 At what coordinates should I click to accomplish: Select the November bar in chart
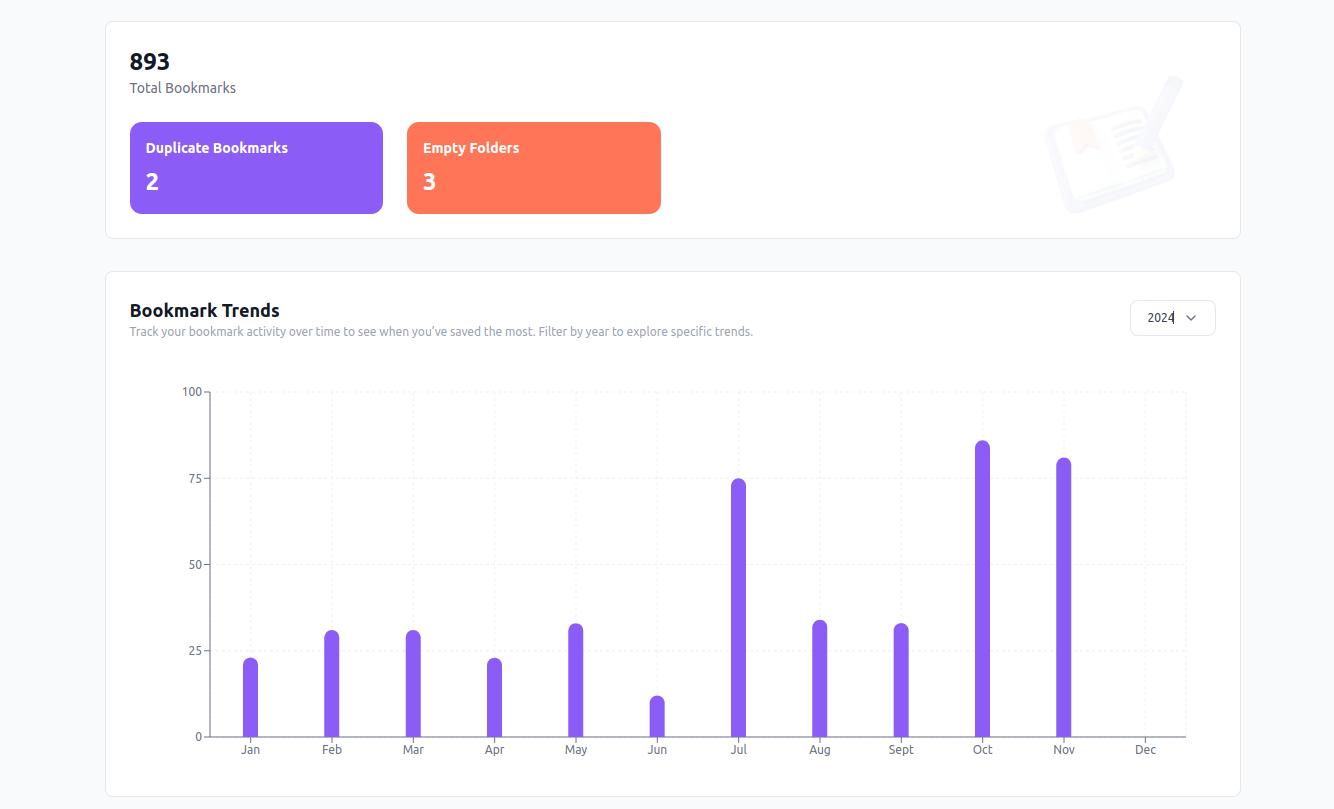pyautogui.click(x=1064, y=597)
